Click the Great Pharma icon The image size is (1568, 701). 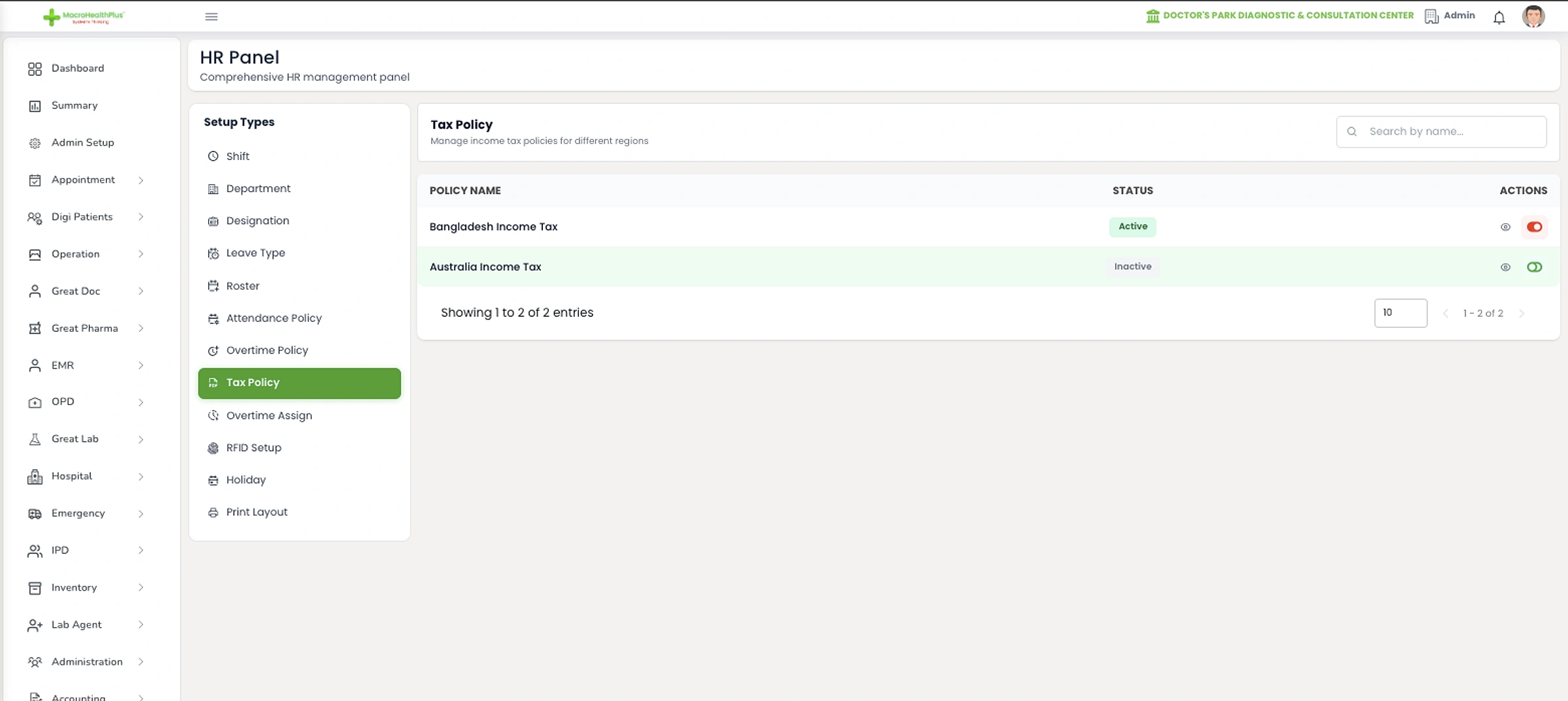35,329
